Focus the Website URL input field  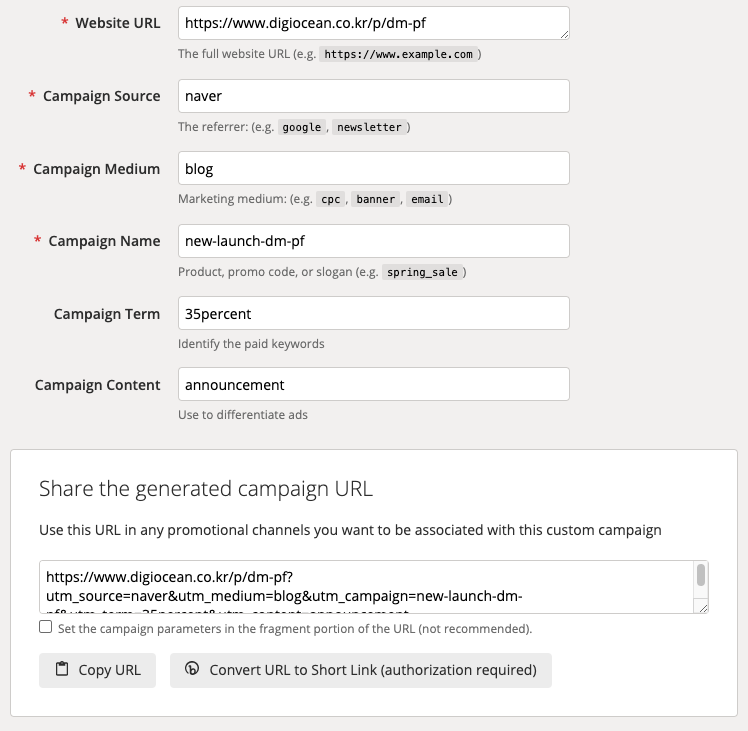click(x=374, y=23)
